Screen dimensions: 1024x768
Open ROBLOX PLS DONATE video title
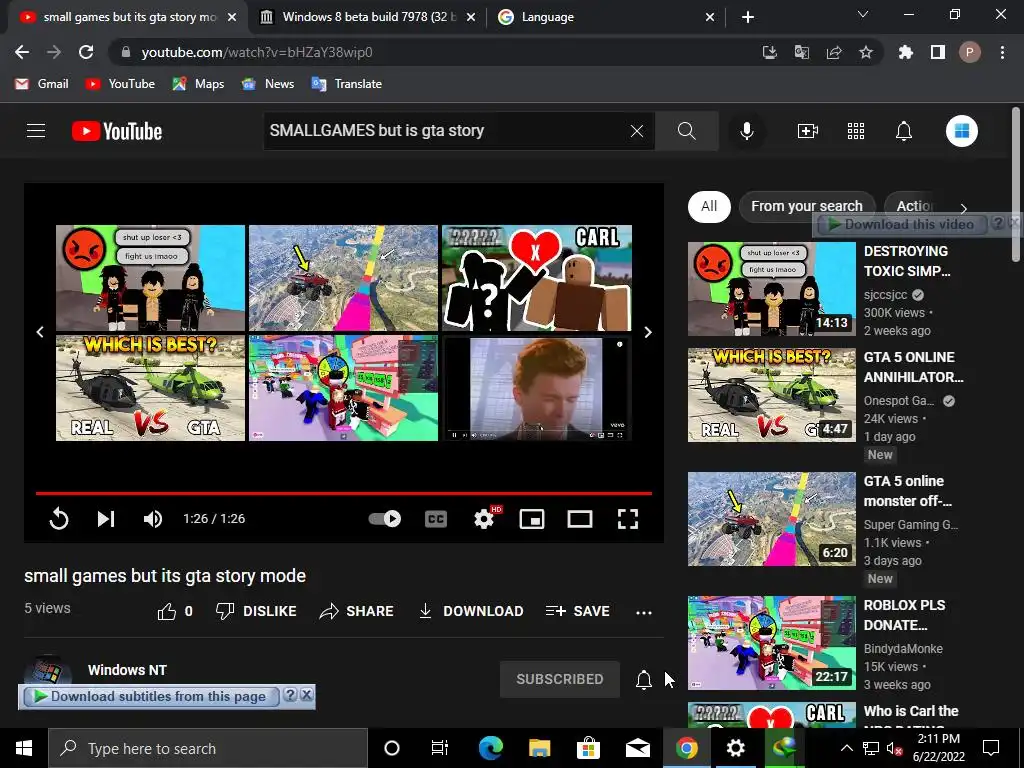click(x=904, y=615)
